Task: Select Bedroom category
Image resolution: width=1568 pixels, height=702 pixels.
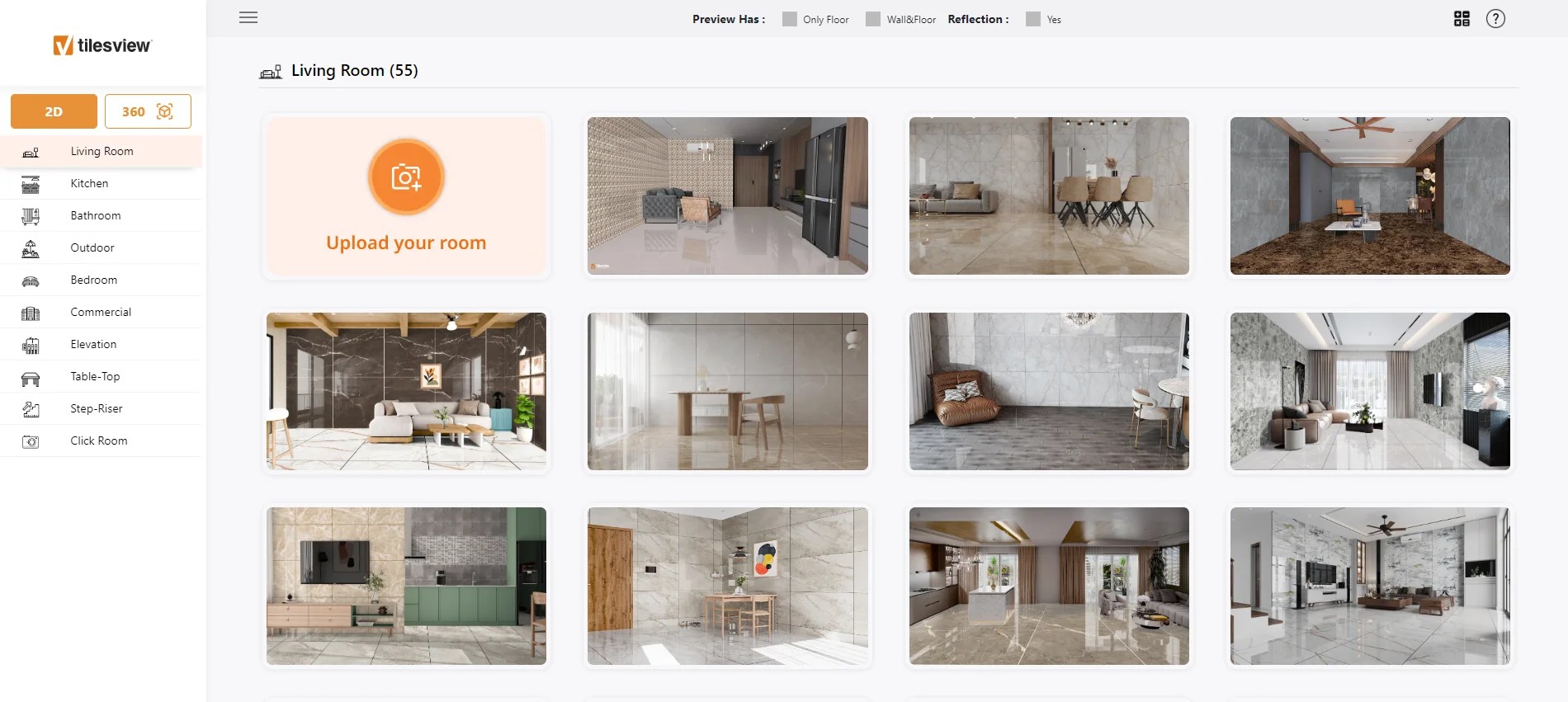Action: tap(101, 280)
